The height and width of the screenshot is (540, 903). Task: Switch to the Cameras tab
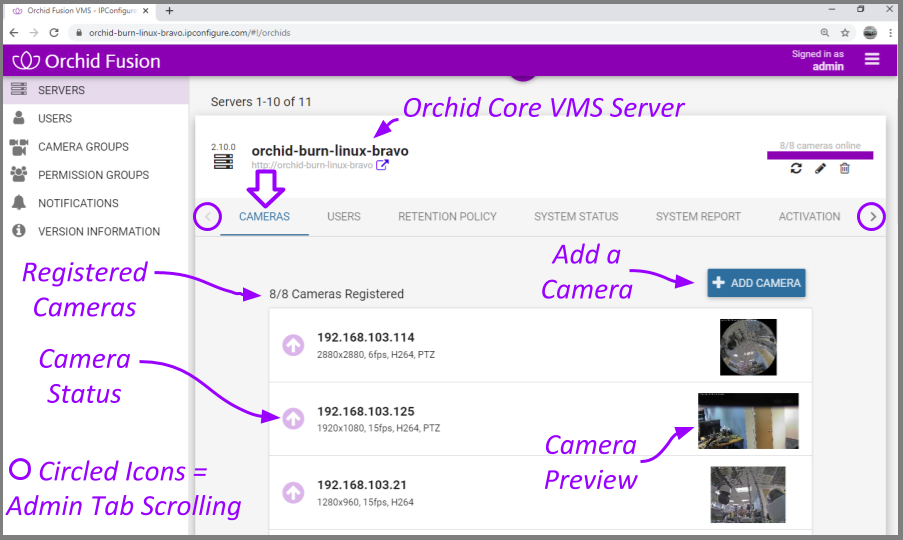click(x=264, y=216)
